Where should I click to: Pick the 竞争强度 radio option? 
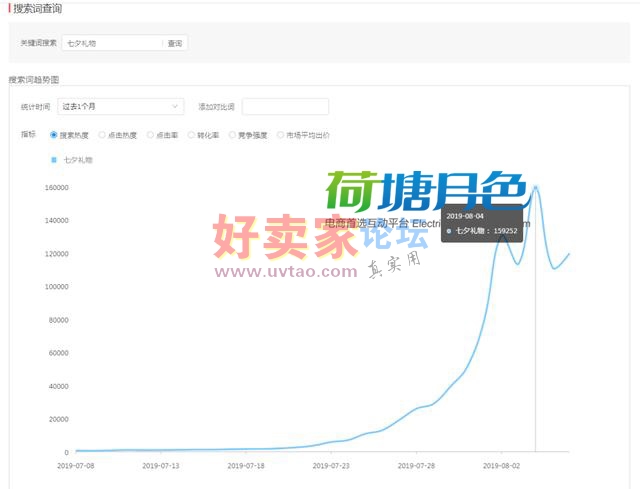click(232, 135)
